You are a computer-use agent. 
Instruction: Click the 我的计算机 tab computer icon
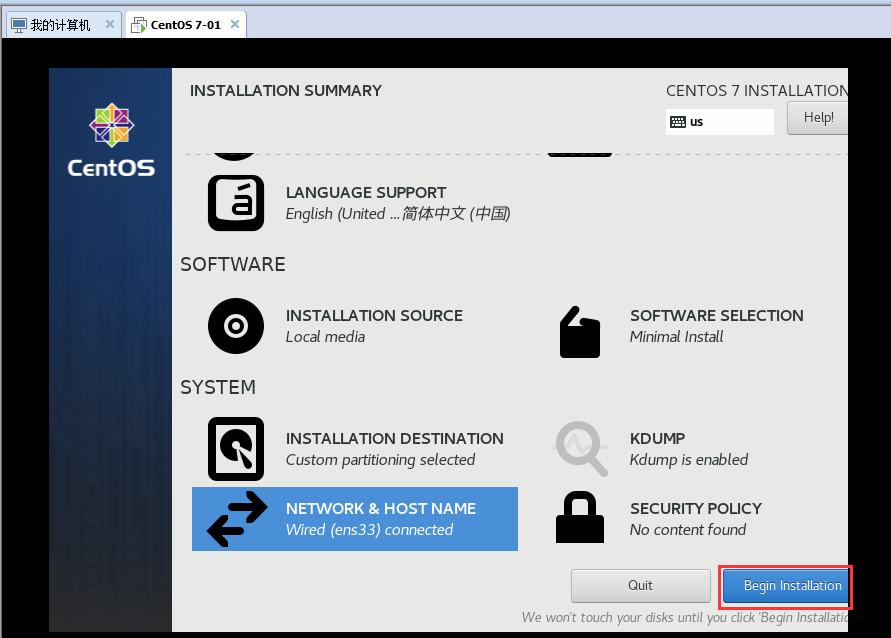coord(19,25)
